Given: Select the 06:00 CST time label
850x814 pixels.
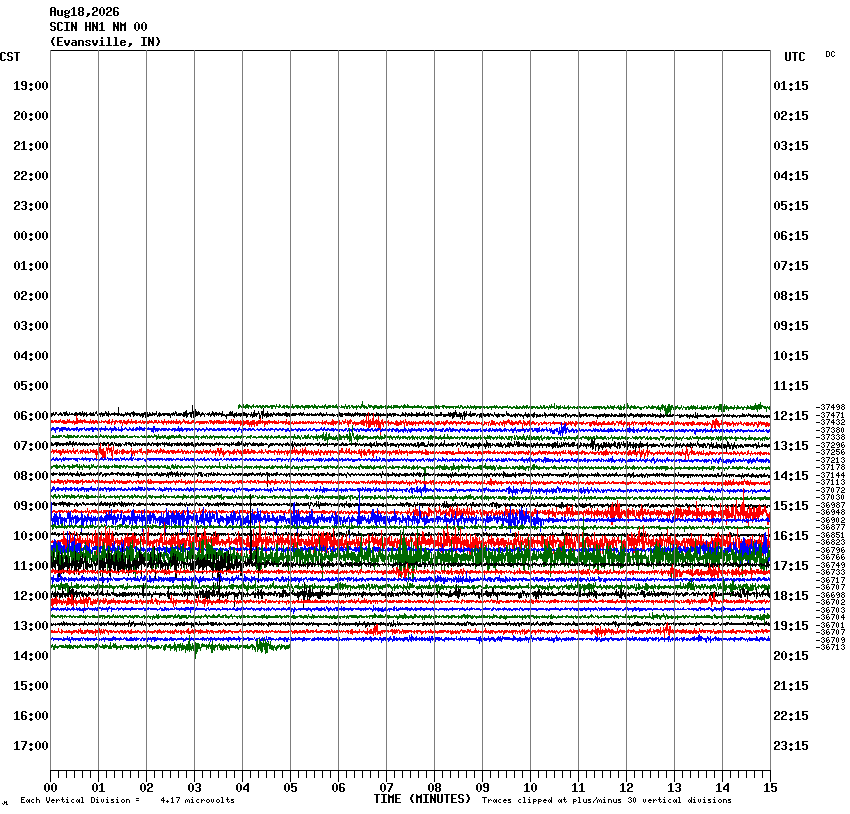Looking at the screenshot, I should click(x=31, y=416).
